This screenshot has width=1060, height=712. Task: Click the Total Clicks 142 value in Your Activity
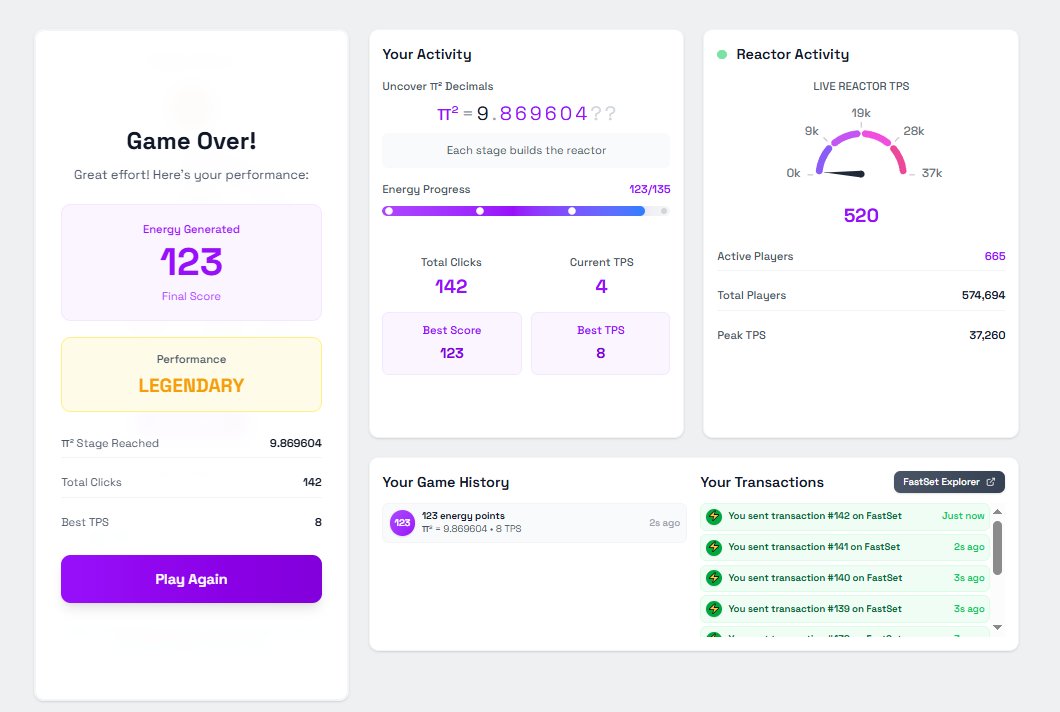[x=451, y=287]
